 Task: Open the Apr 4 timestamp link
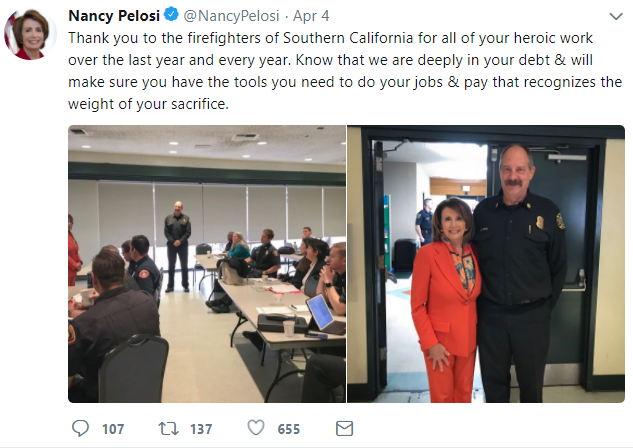pos(303,16)
